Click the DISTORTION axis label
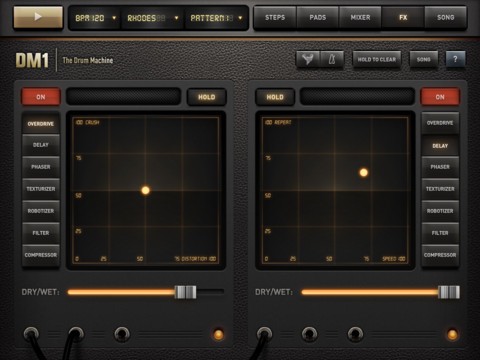This screenshot has height=360, width=480. pyautogui.click(x=194, y=259)
